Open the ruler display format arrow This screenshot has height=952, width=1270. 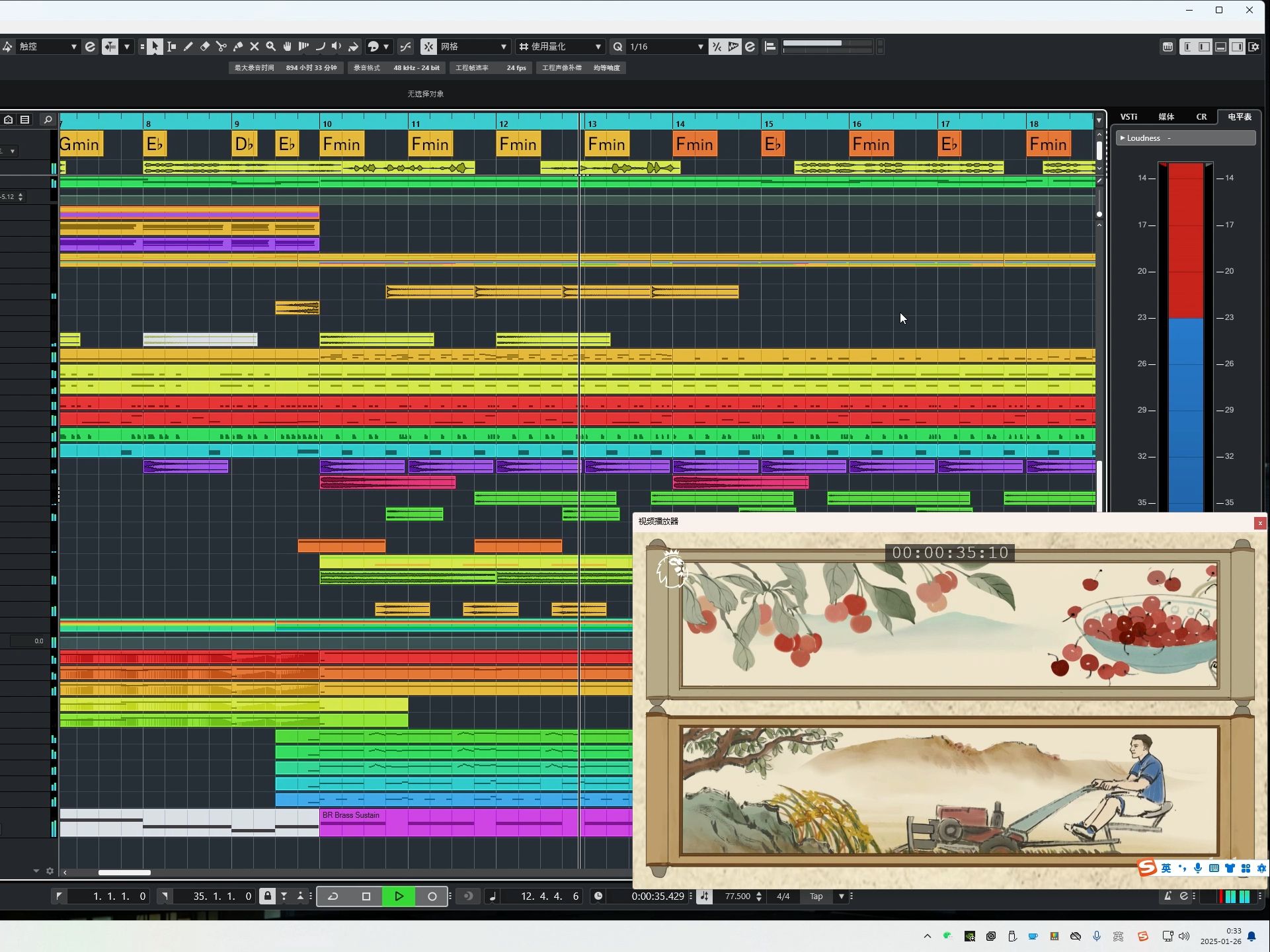(1099, 120)
